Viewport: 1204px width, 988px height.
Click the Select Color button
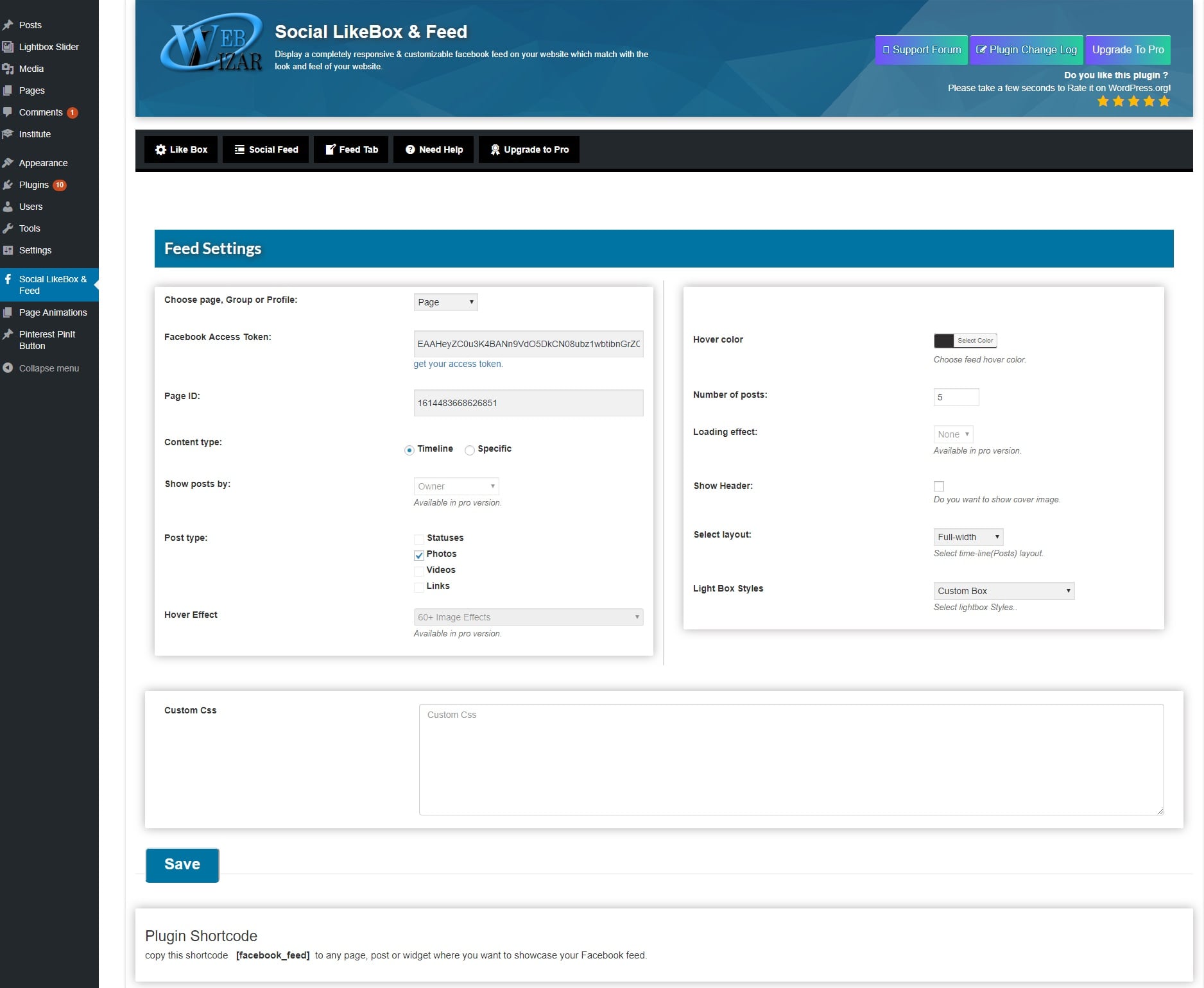pos(975,341)
